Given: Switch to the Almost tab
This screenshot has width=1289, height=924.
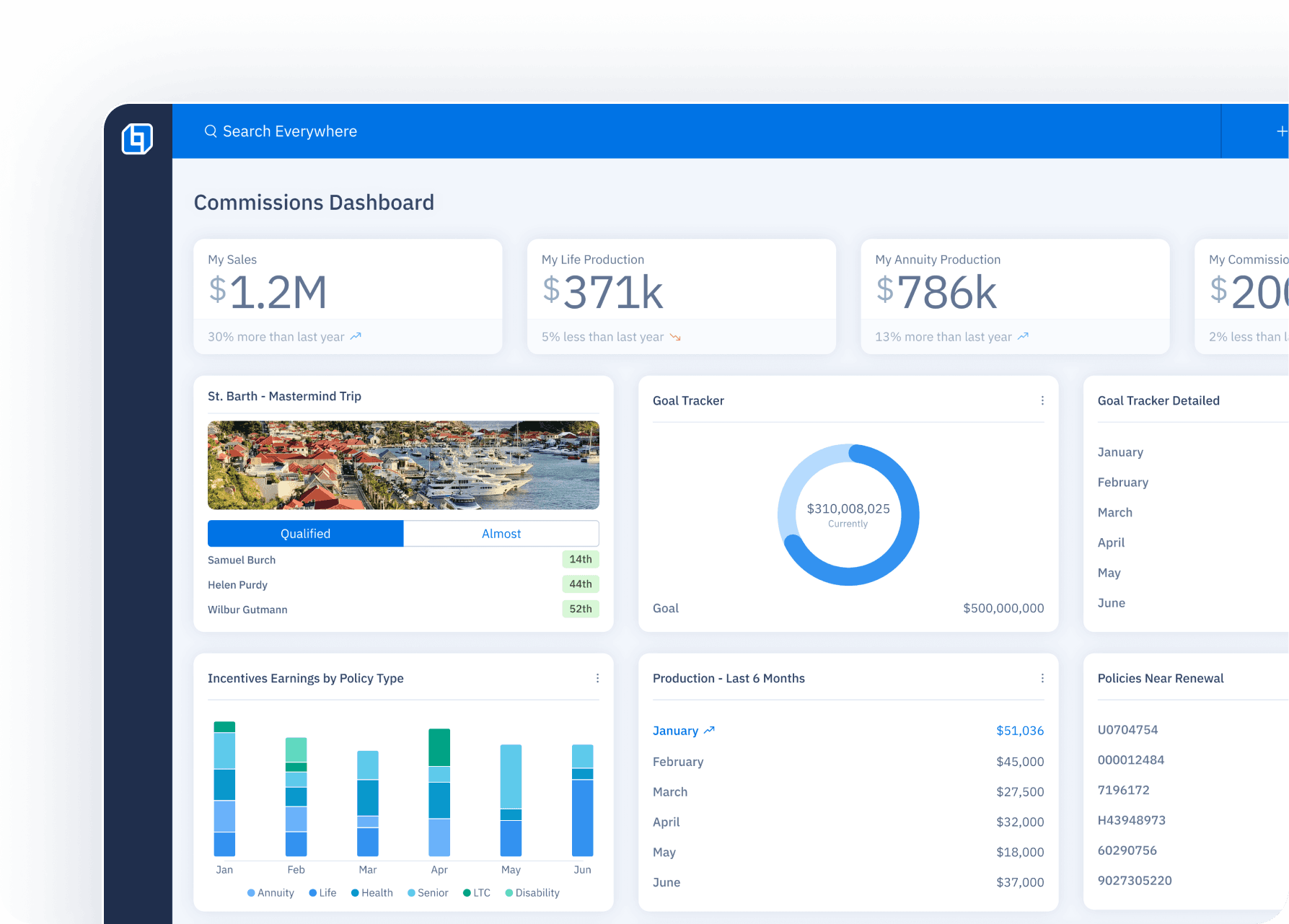Looking at the screenshot, I should (501, 534).
